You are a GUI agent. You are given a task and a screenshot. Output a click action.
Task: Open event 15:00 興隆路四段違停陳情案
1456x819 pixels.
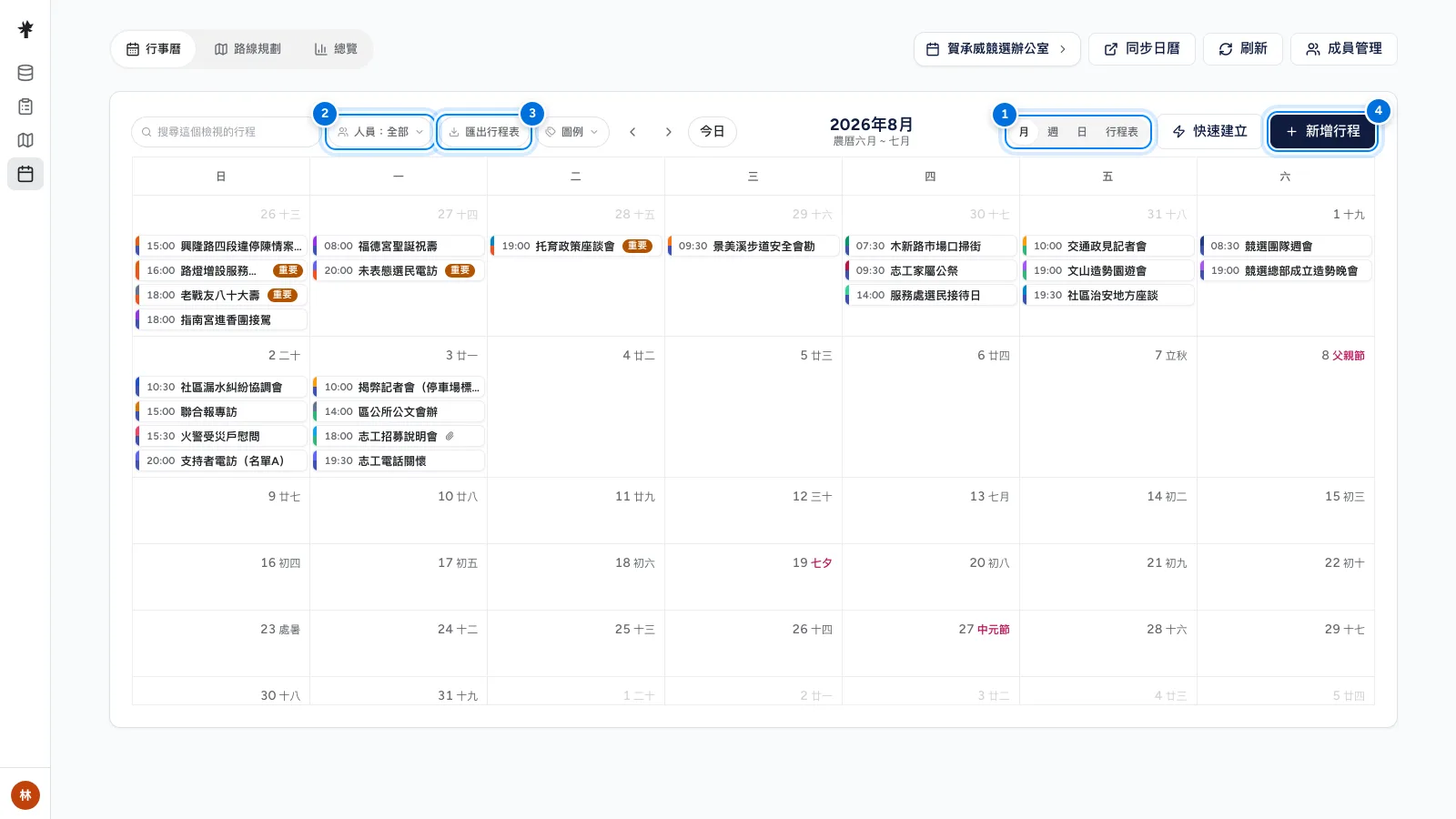(x=221, y=246)
